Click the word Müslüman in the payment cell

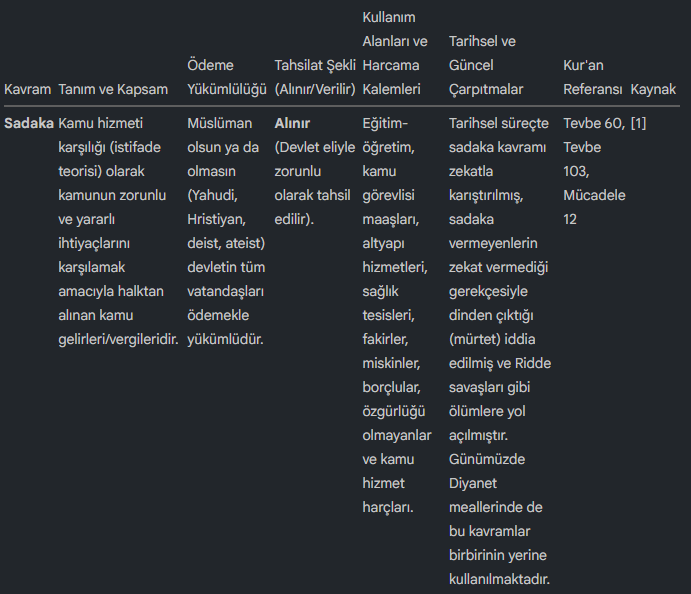[220, 123]
